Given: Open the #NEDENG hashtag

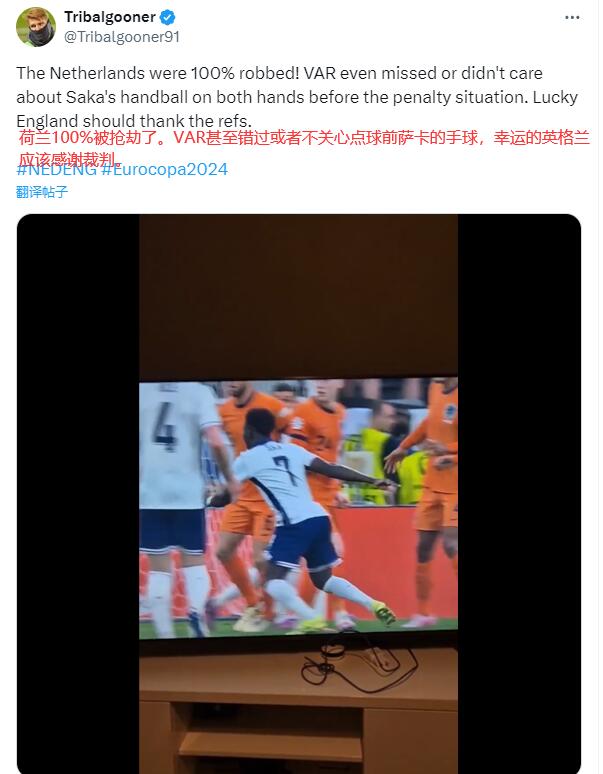Looking at the screenshot, I should pos(56,170).
